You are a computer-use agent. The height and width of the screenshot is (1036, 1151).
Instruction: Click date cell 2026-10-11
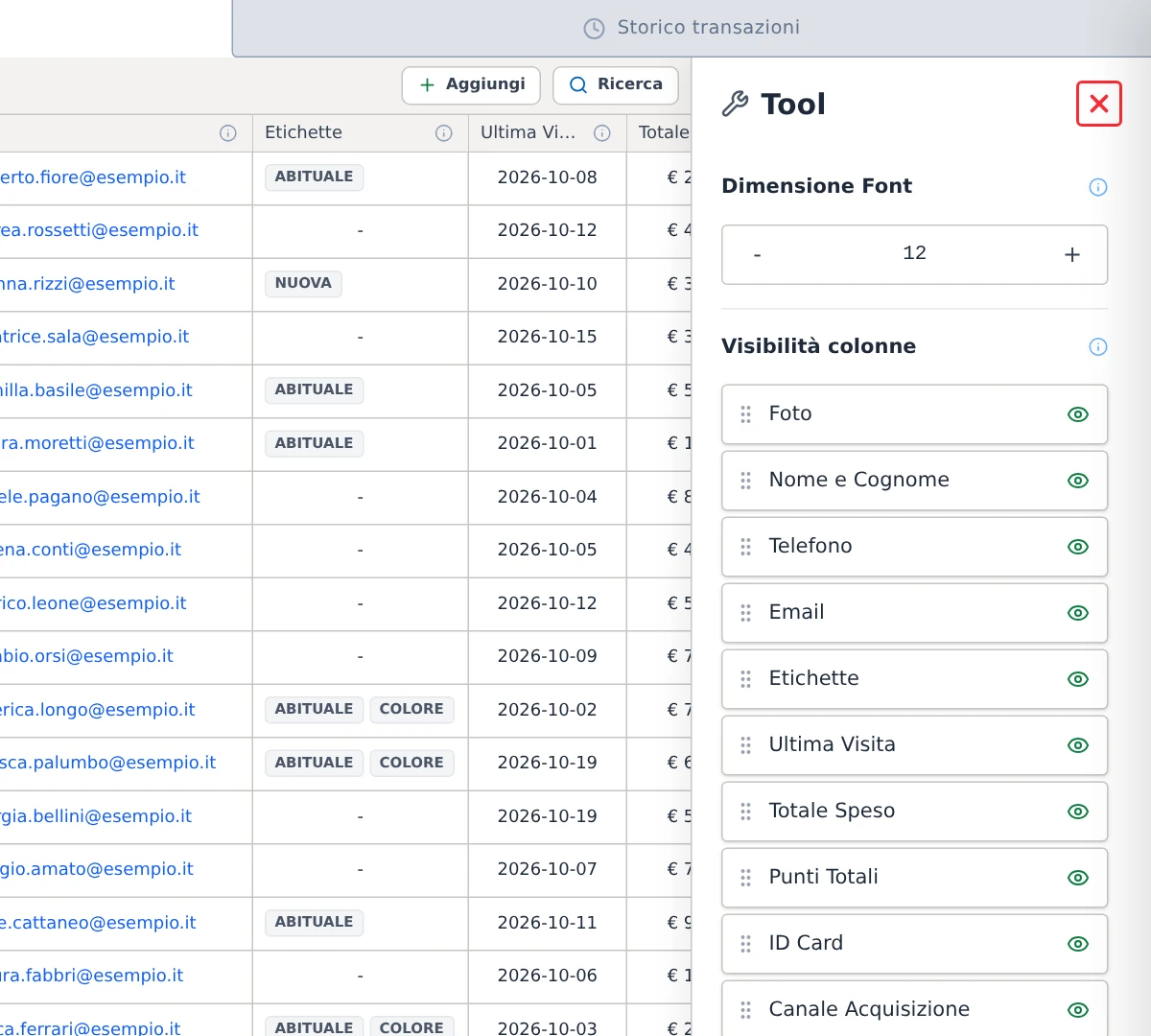pos(547,923)
